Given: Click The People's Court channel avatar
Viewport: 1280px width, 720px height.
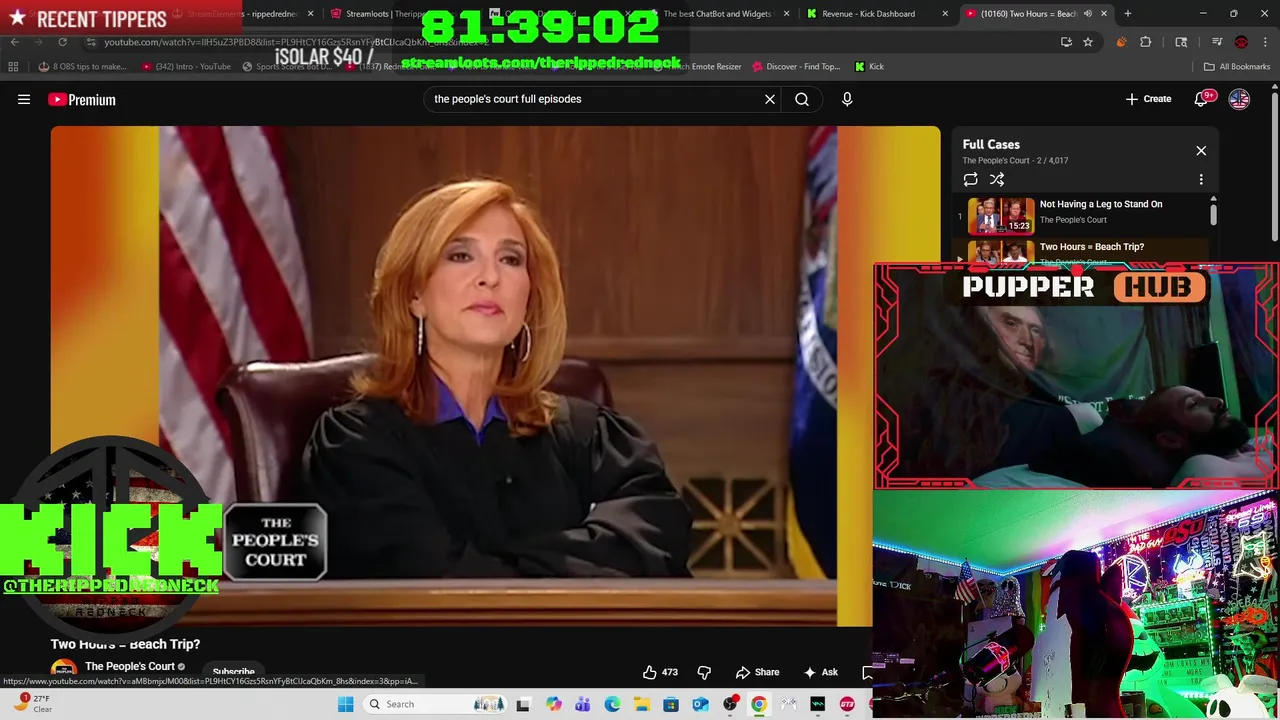Looking at the screenshot, I should pyautogui.click(x=64, y=671).
